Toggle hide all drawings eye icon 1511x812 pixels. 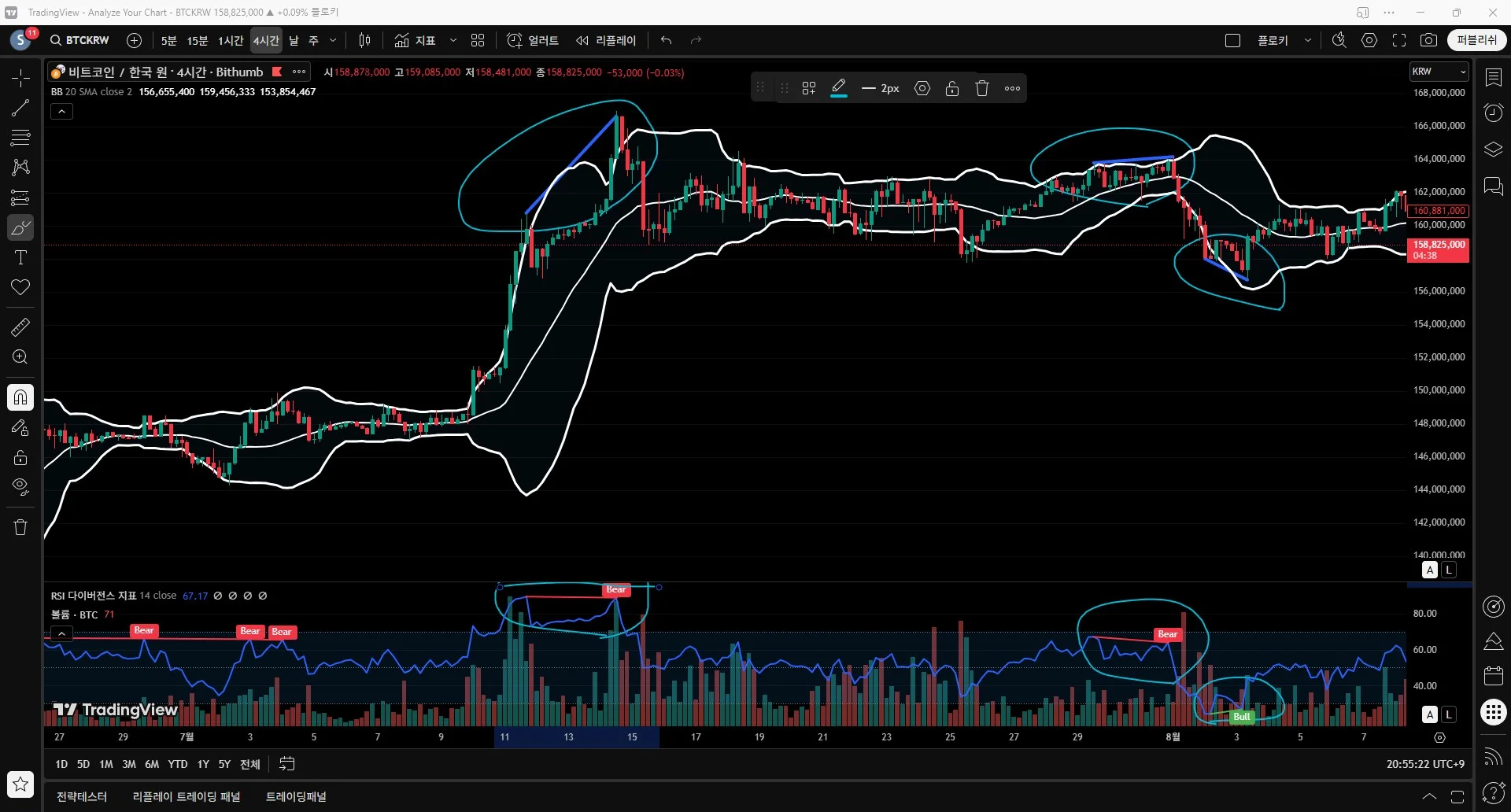(x=20, y=486)
